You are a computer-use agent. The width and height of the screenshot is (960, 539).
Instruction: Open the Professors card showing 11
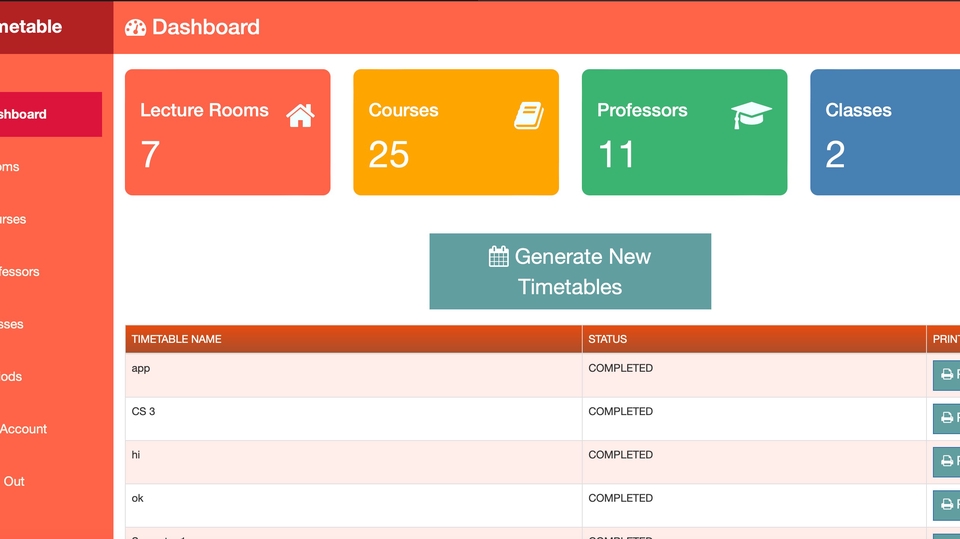(x=684, y=132)
